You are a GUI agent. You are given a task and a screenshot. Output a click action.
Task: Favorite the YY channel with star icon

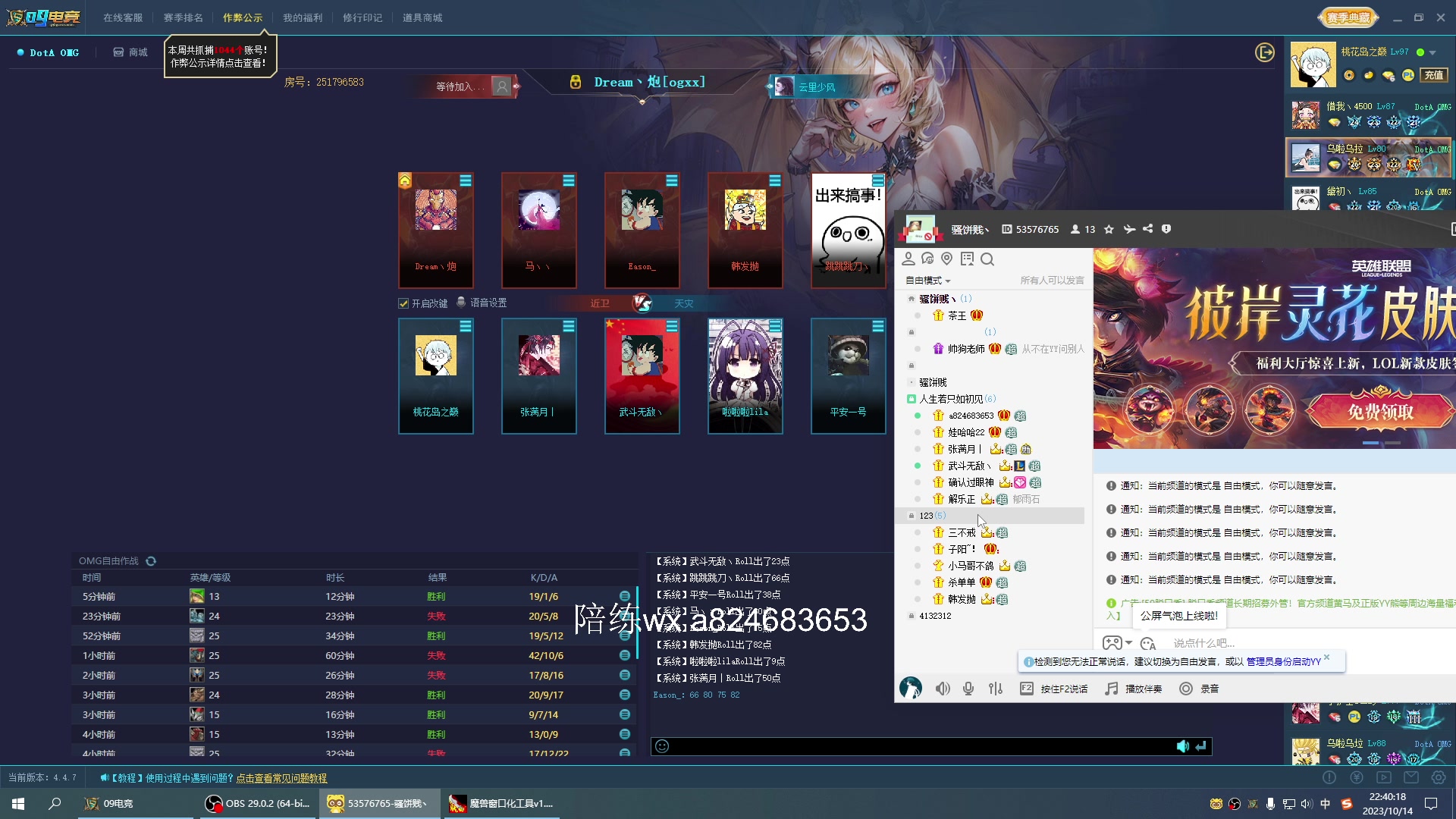(x=1109, y=229)
